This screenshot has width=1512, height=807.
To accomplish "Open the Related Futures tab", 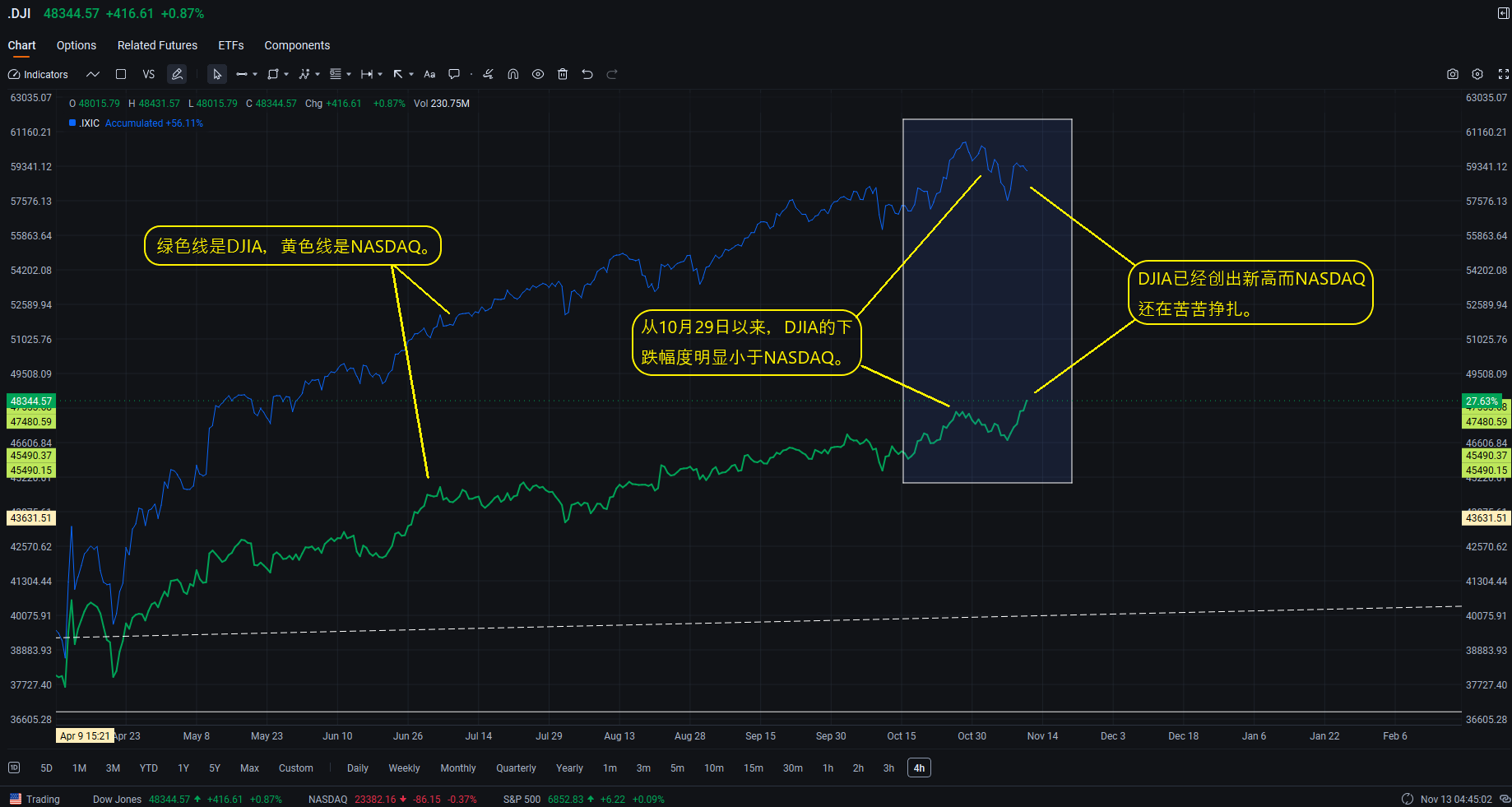I will [x=157, y=45].
